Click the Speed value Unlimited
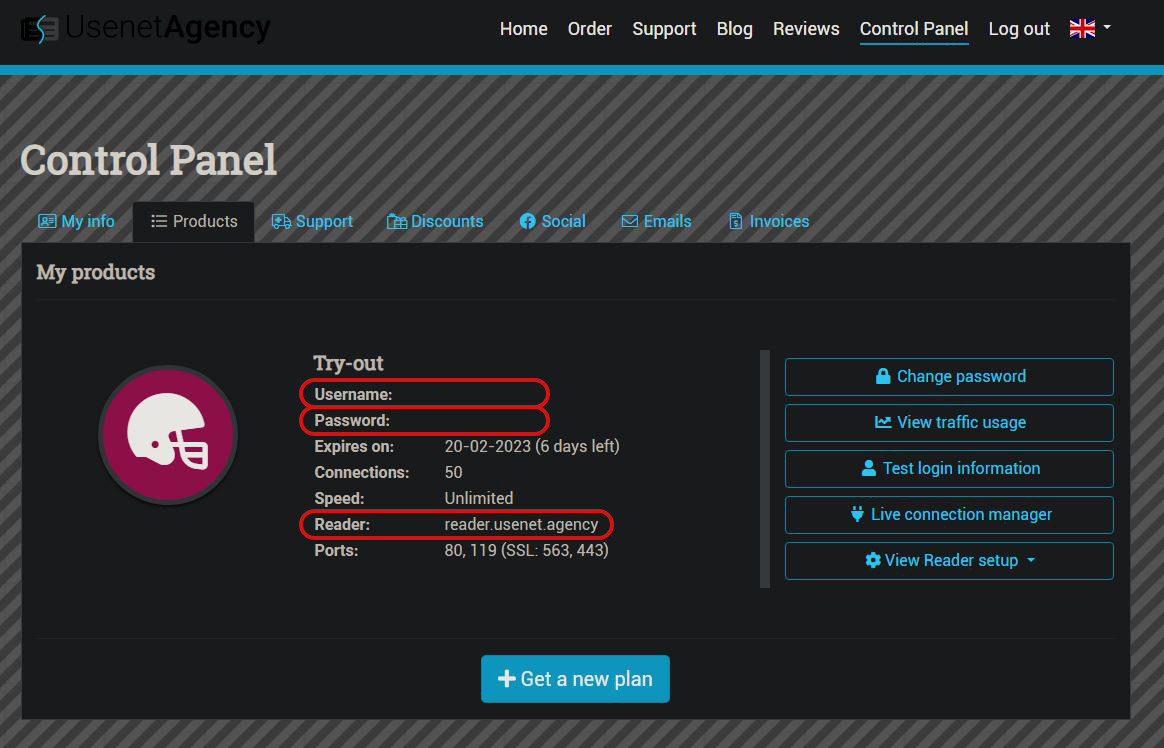 coord(479,499)
